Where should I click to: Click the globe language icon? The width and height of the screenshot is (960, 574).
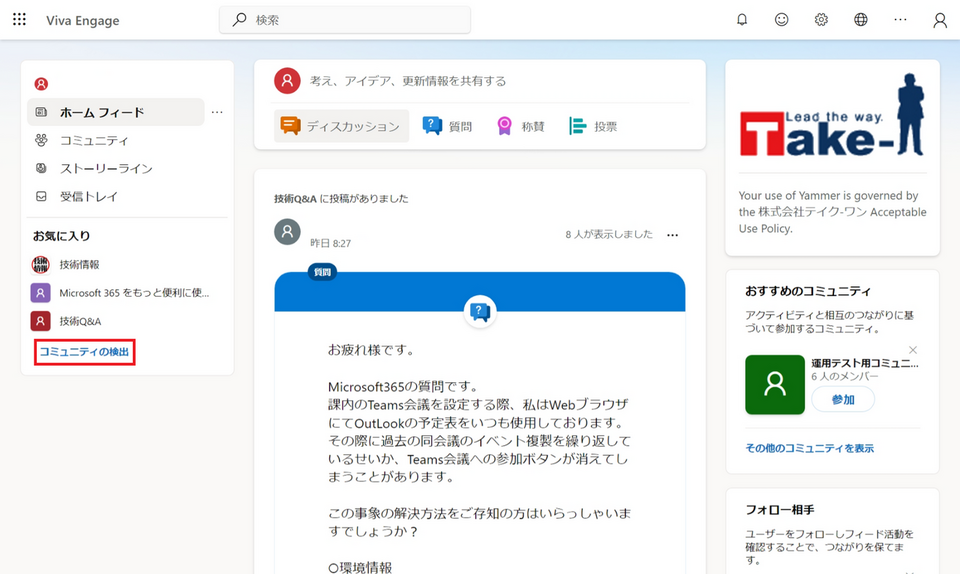click(x=861, y=20)
